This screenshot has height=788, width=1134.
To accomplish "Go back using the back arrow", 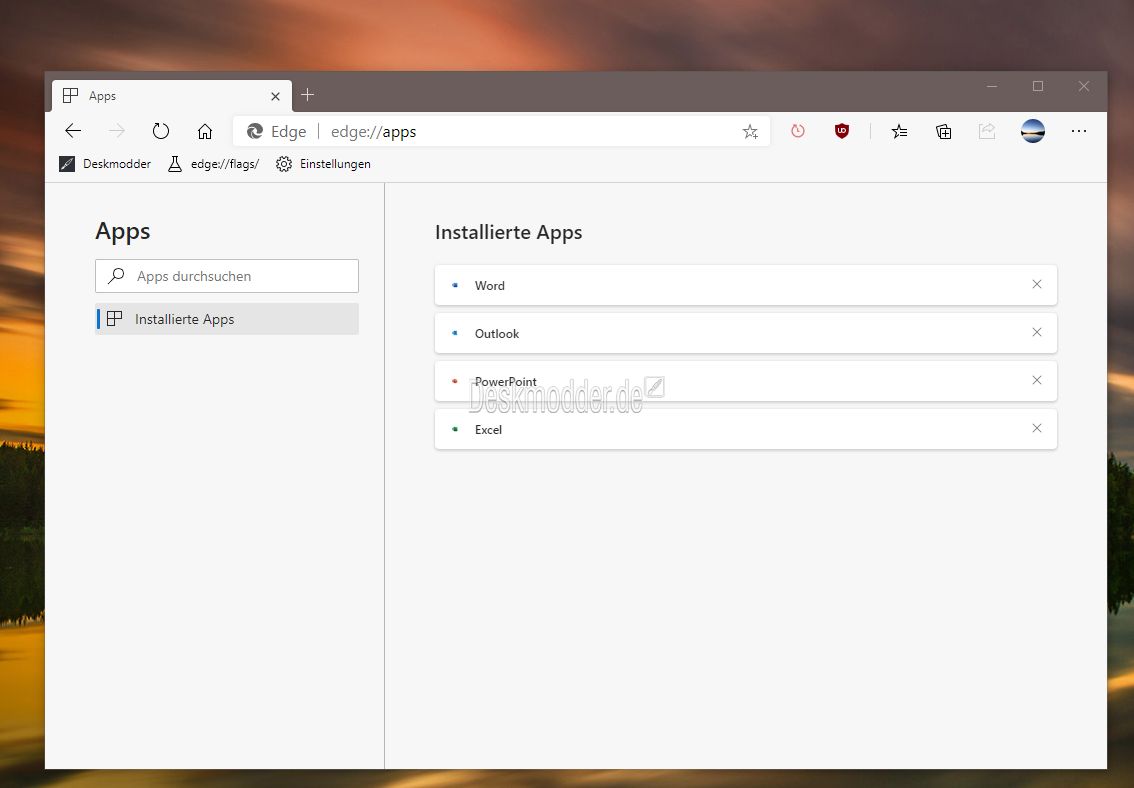I will coord(73,131).
